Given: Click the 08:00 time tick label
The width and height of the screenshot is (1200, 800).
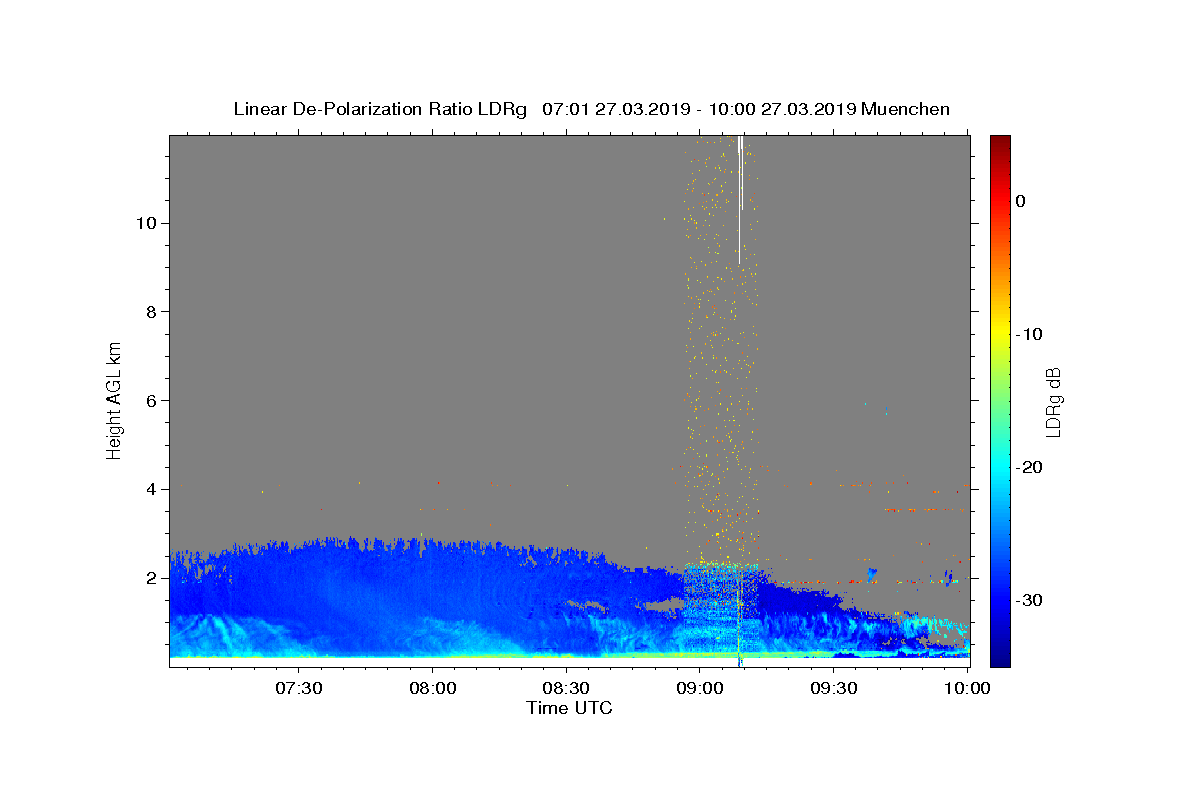Looking at the screenshot, I should [433, 688].
